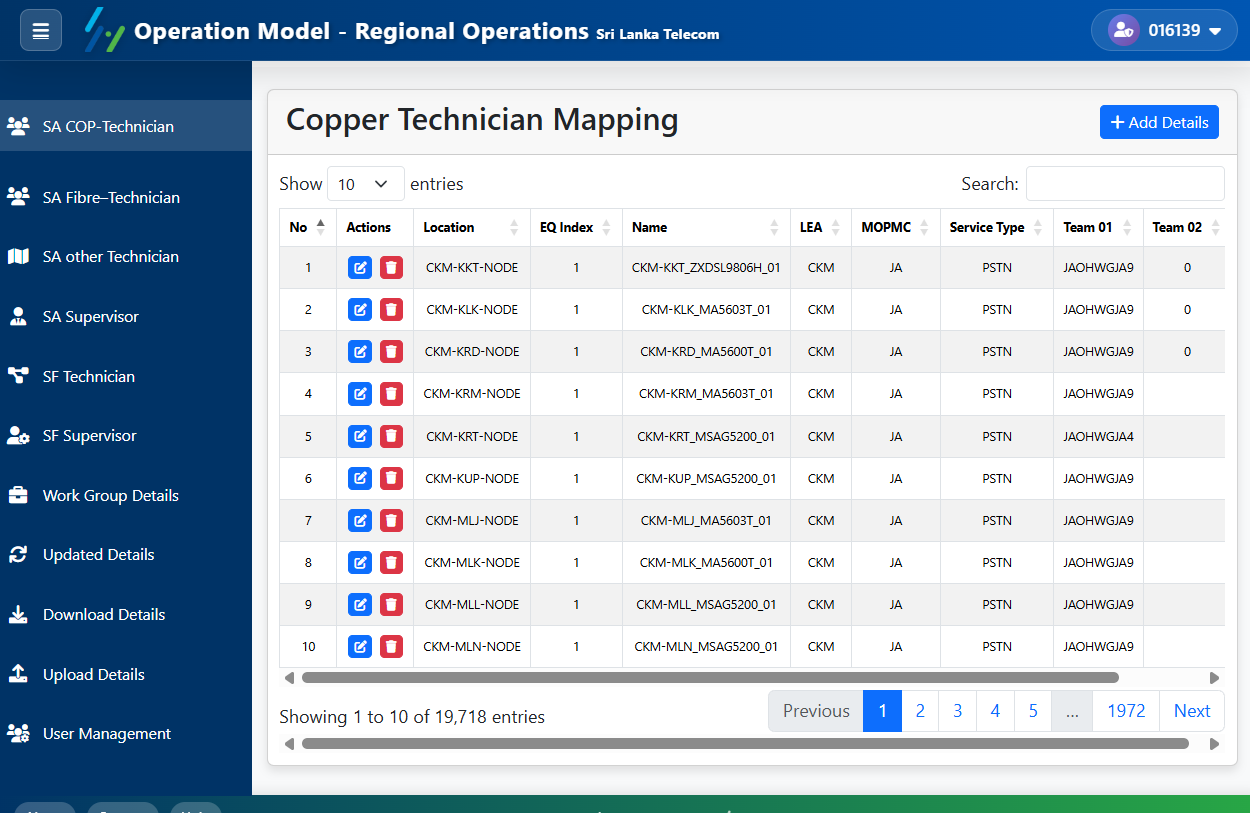This screenshot has width=1250, height=813.
Task: Delete the CKM-KLK-NODE row with the trash icon
Action: 391,309
